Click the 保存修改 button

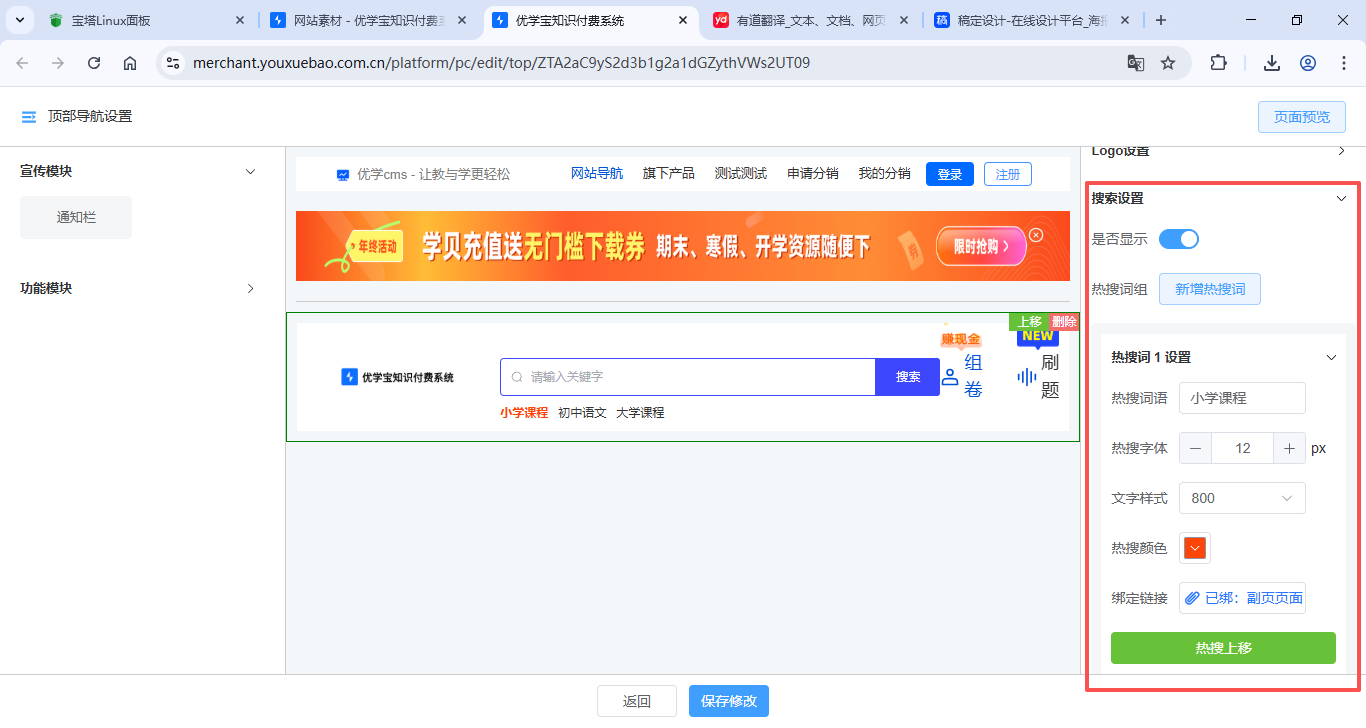click(x=728, y=701)
